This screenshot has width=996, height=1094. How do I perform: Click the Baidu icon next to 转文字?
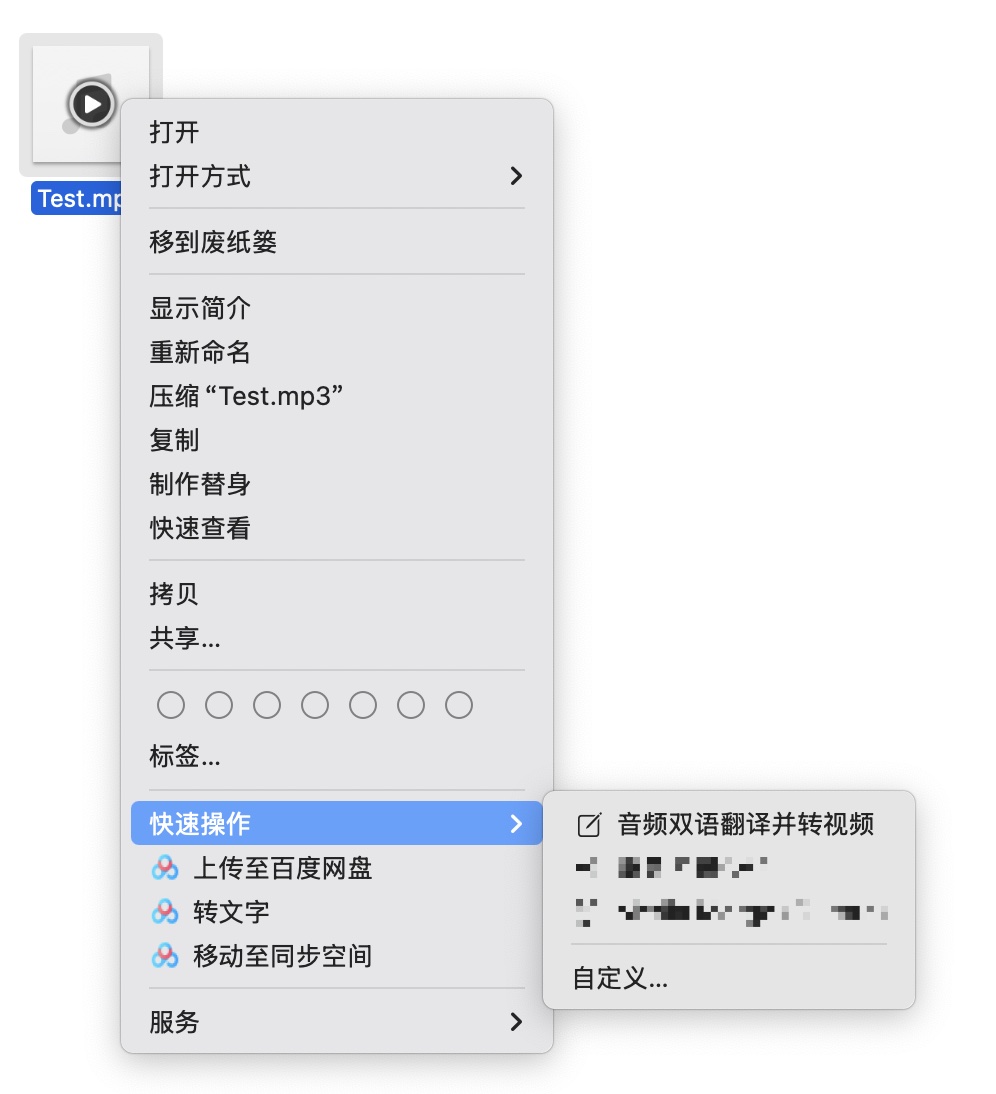(x=164, y=912)
